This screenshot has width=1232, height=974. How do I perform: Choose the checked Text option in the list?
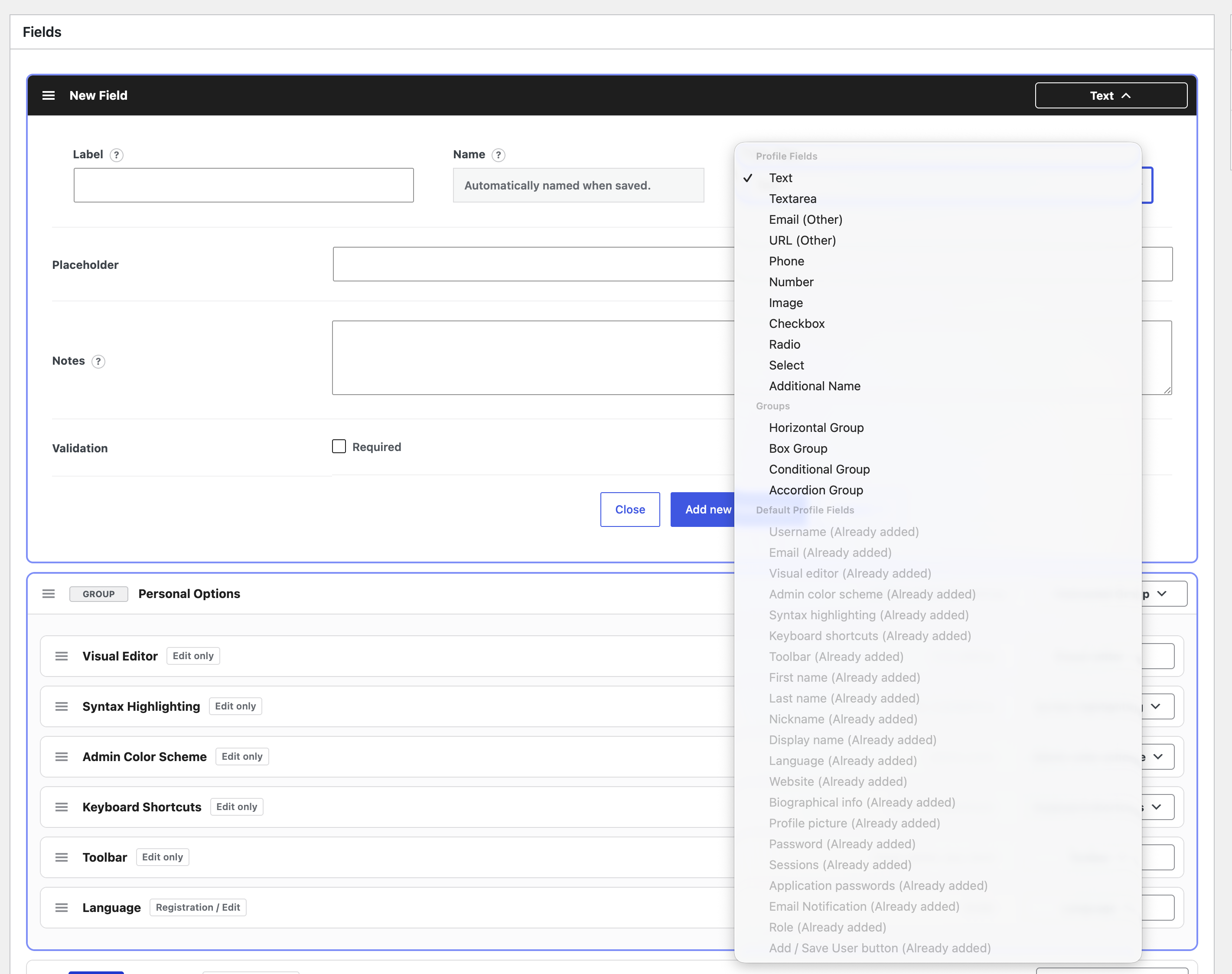tap(938, 178)
